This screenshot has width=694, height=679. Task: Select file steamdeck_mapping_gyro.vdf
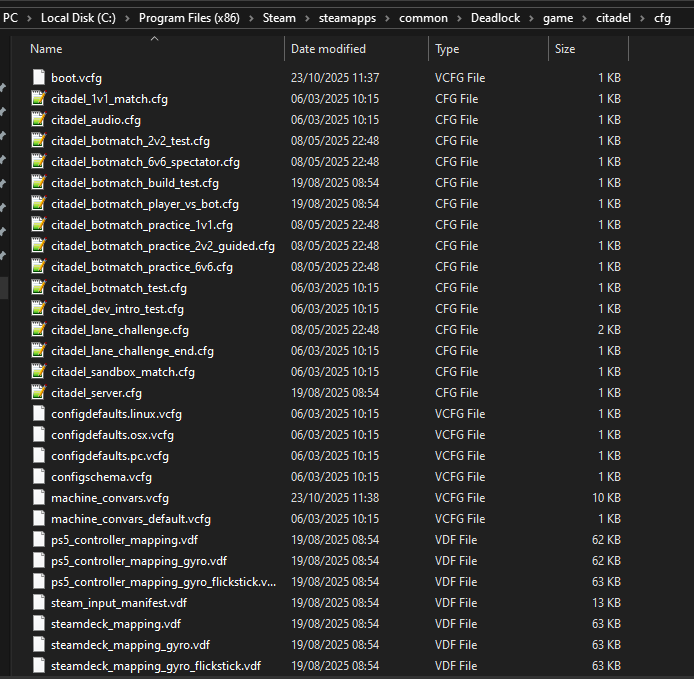coord(131,645)
